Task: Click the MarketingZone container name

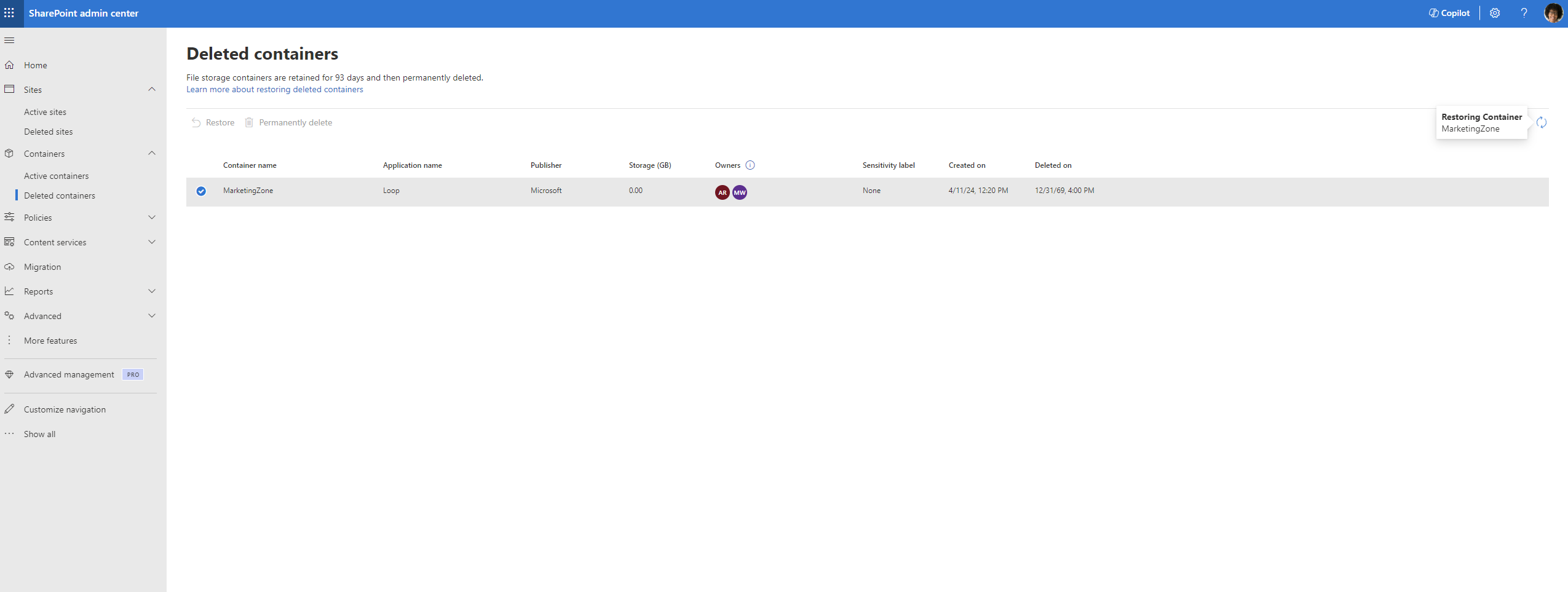Action: tap(248, 191)
